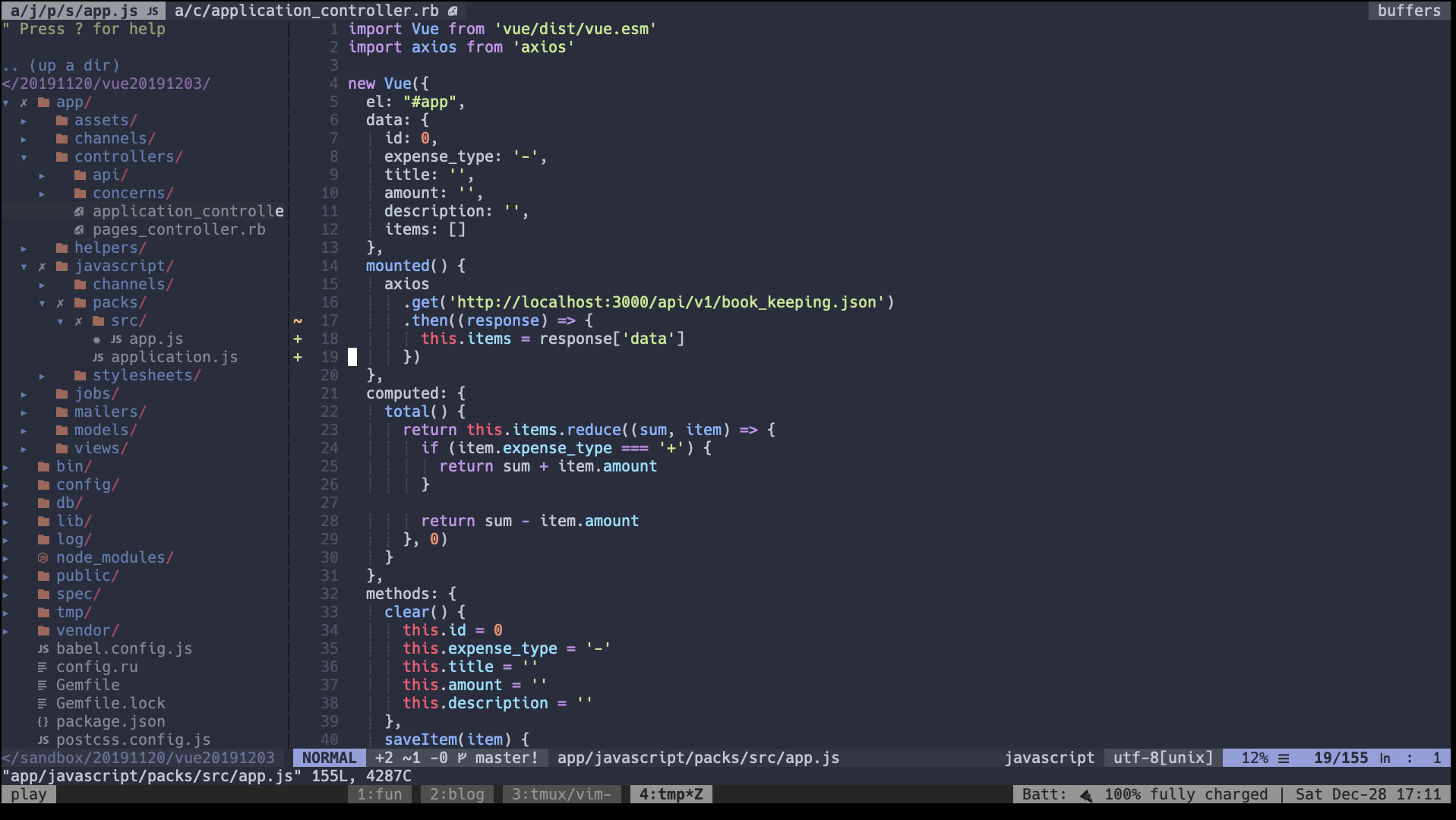The height and width of the screenshot is (820, 1456).
Task: Click the battery icon in the tmux status bar
Action: [x=1086, y=794]
